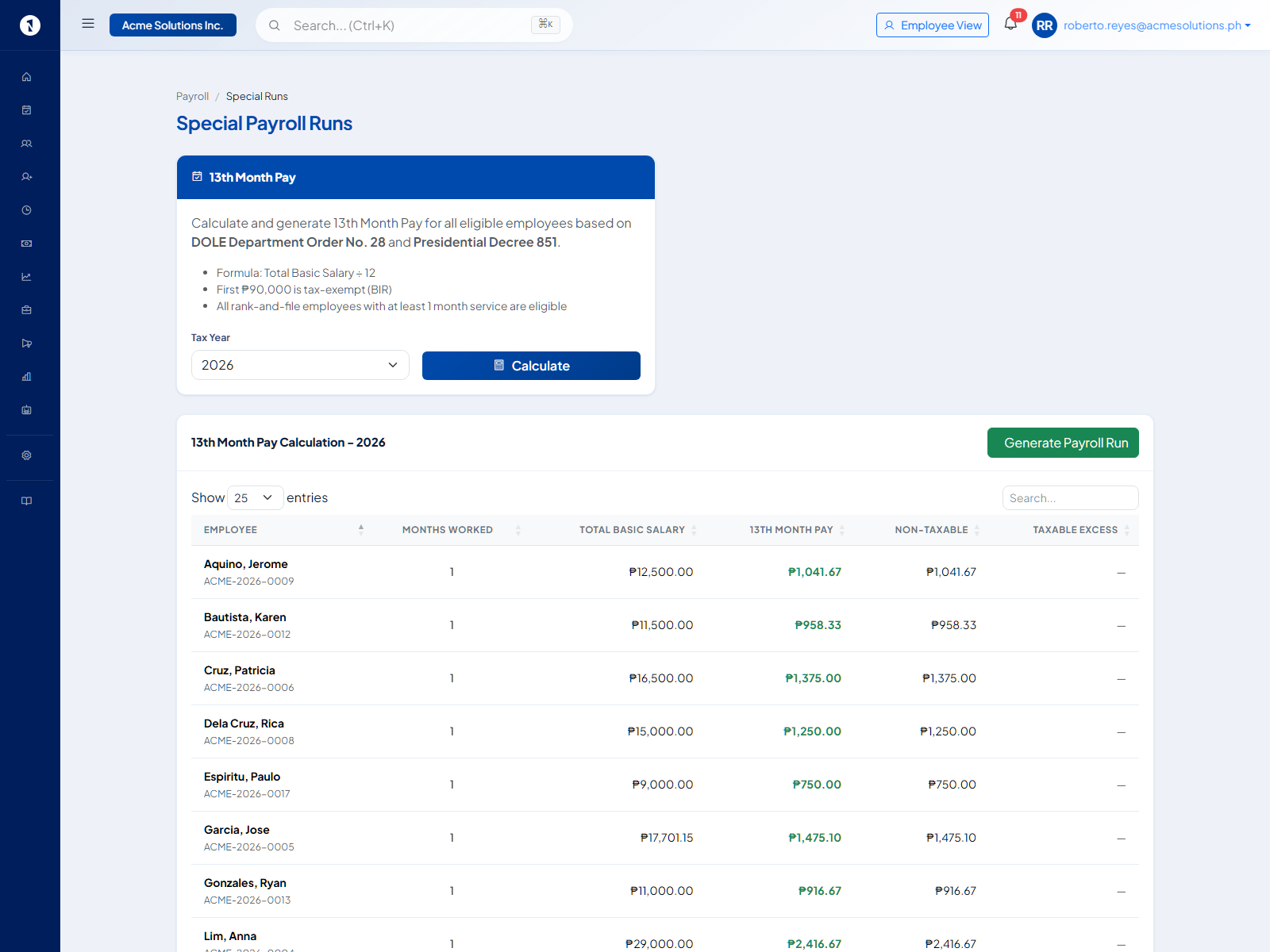The image size is (1270, 952).
Task: Open the settings gear icon in sidebar
Action: pos(26,455)
